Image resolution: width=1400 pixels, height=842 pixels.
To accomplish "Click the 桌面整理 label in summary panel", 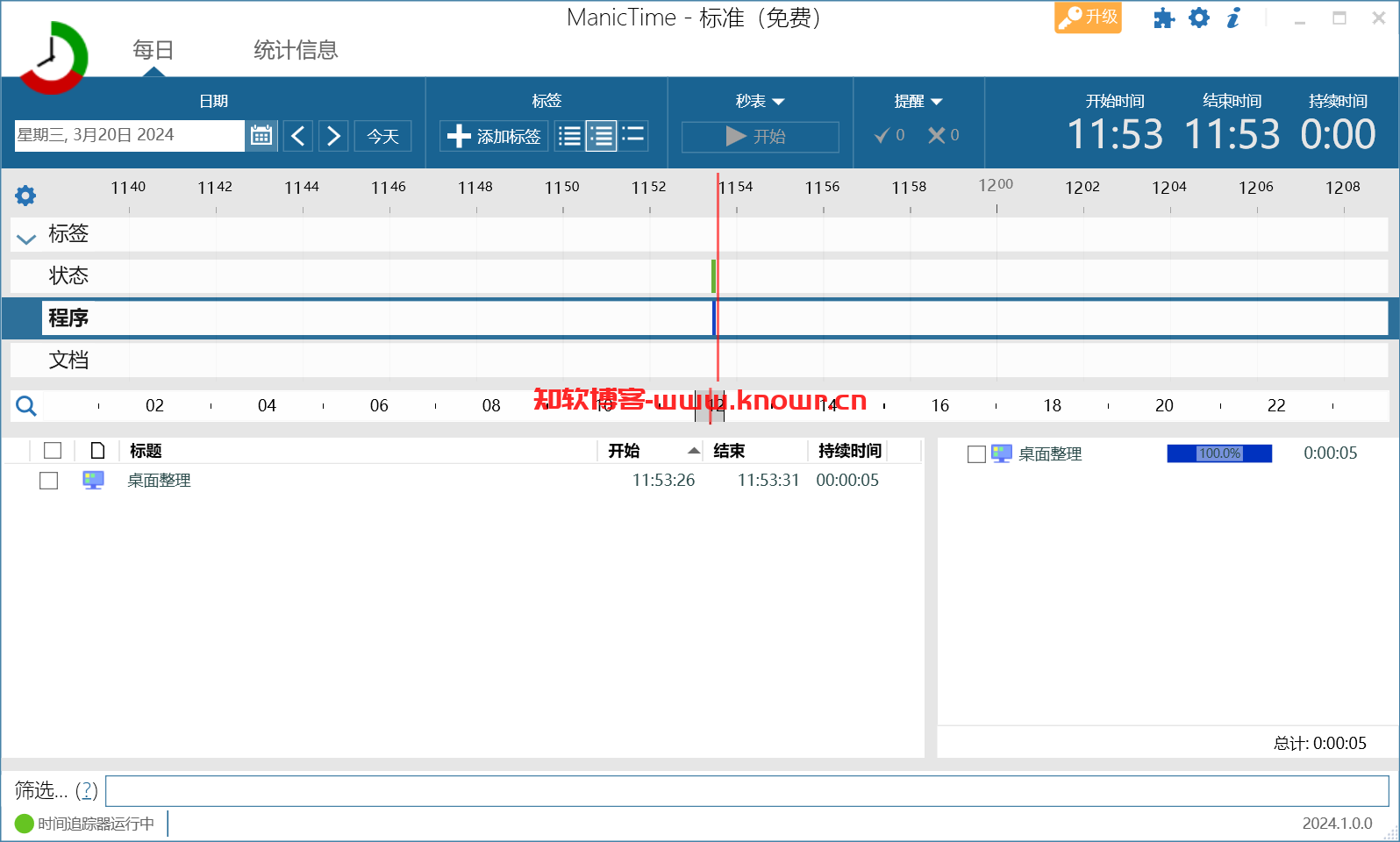I will click(x=1050, y=454).
